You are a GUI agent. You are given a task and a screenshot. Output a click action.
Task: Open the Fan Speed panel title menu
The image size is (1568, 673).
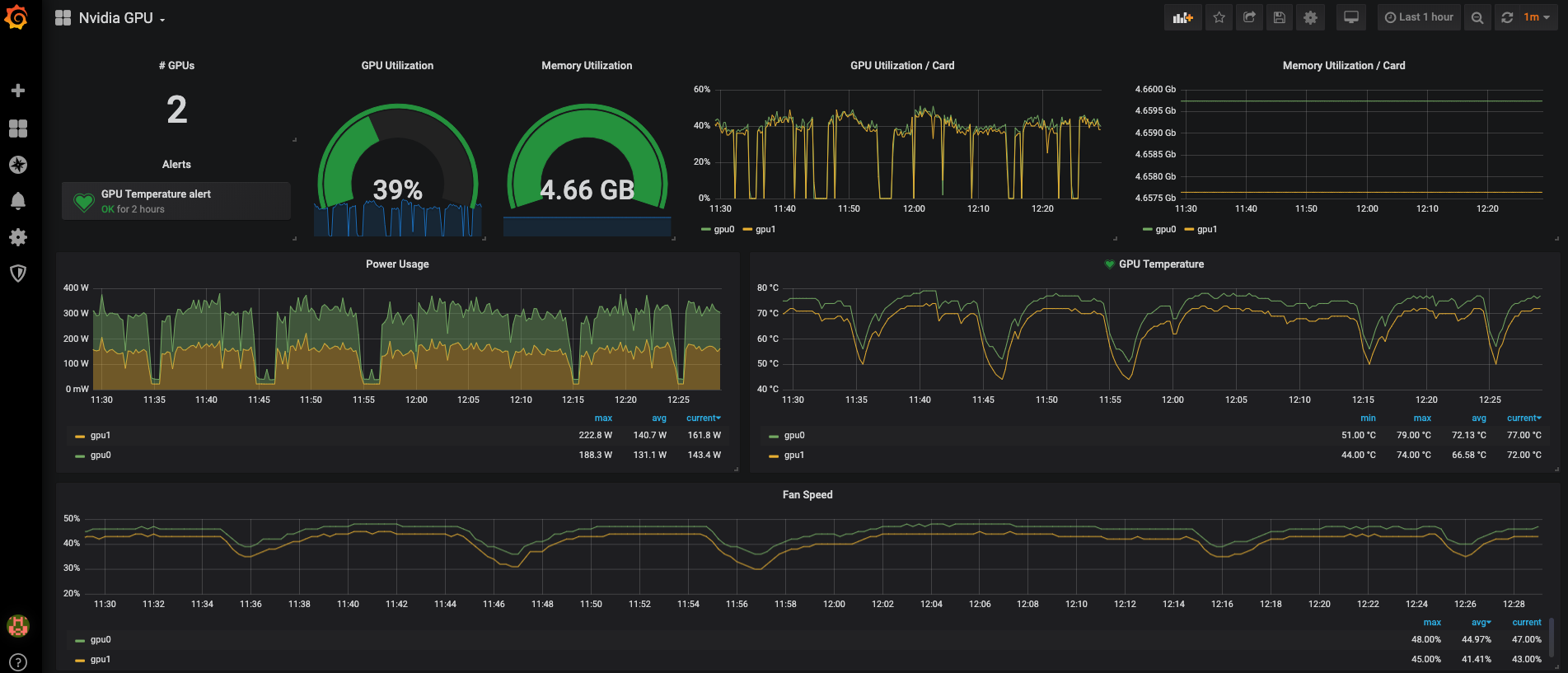807,495
